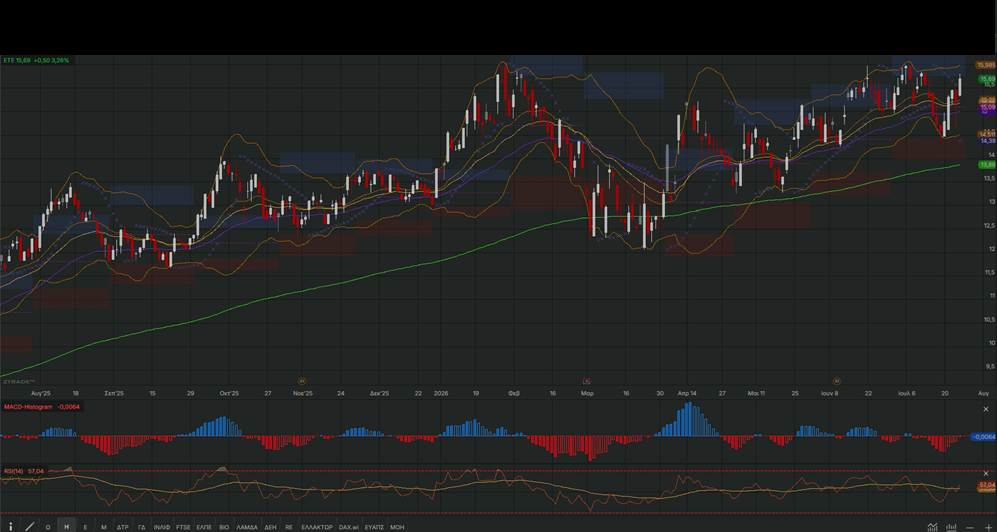Click the event marker icon near Νοε'25
This screenshot has height=532, width=997.
(x=301, y=381)
